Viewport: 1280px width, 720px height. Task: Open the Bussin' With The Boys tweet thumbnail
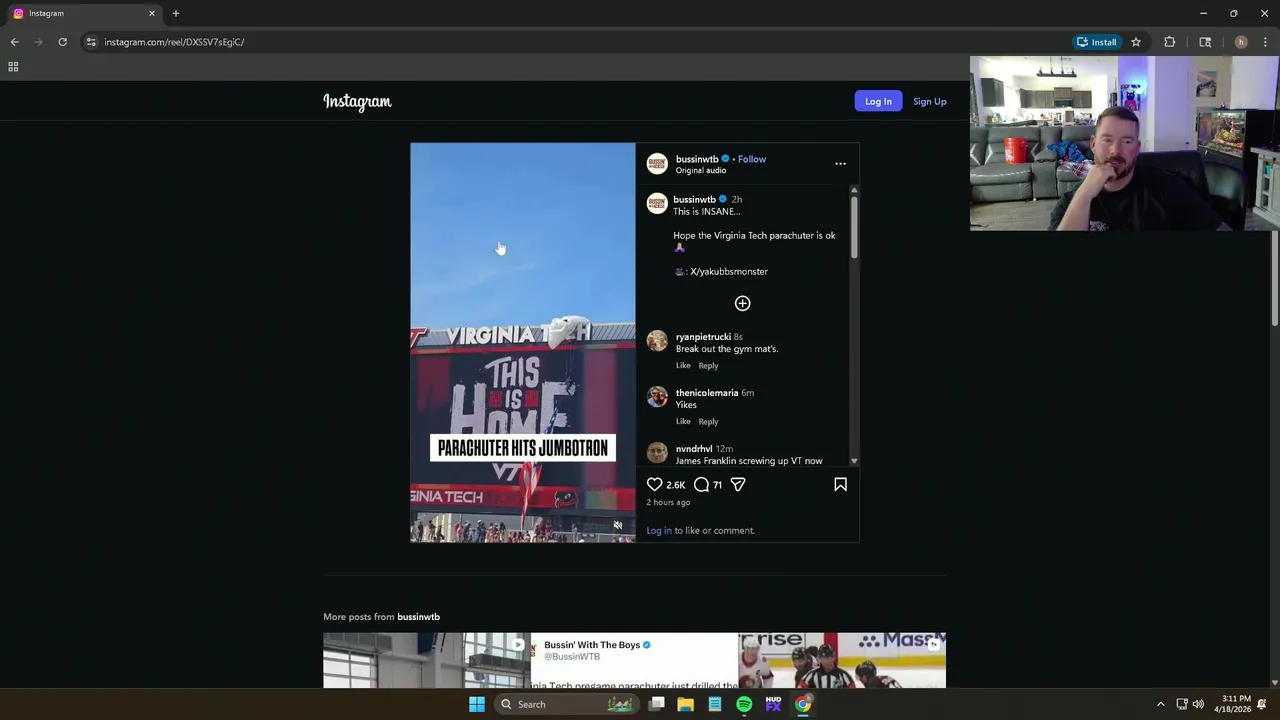point(634,661)
